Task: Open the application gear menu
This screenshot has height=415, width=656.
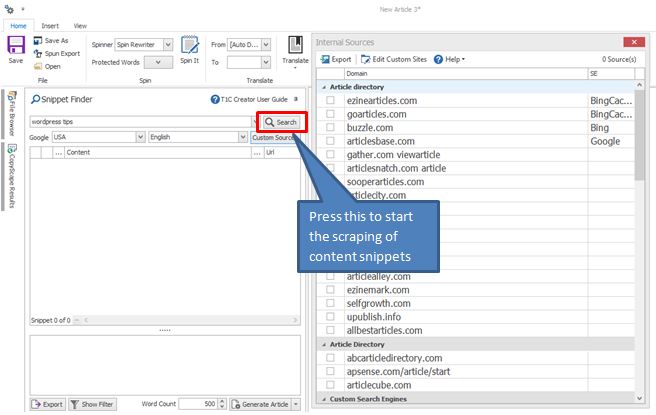Action: pos(9,9)
